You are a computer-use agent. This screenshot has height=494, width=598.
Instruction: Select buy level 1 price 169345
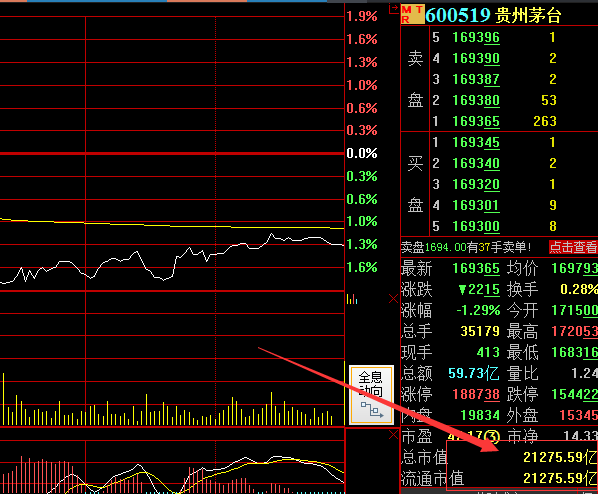[x=476, y=142]
